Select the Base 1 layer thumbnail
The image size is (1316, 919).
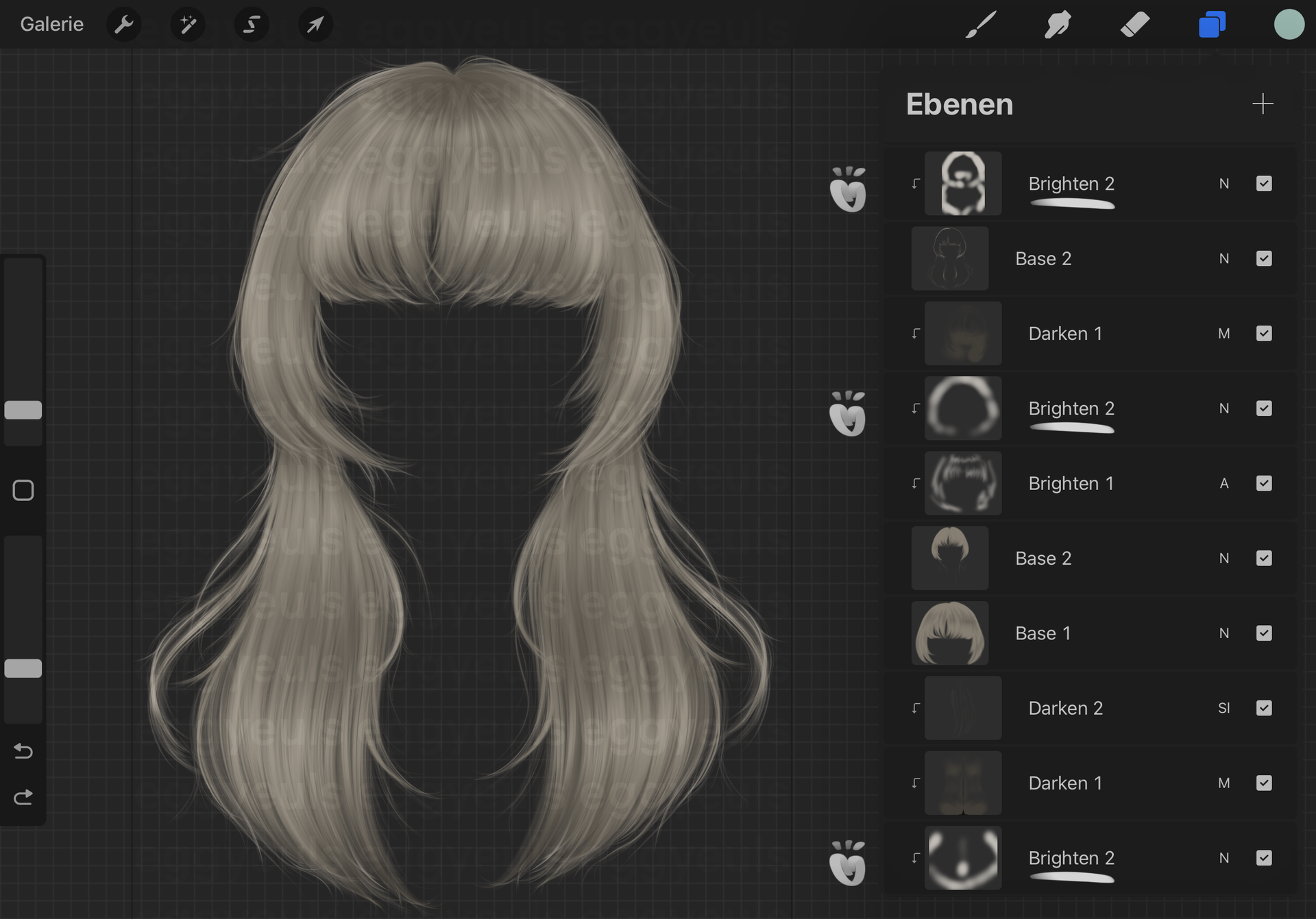(x=950, y=633)
